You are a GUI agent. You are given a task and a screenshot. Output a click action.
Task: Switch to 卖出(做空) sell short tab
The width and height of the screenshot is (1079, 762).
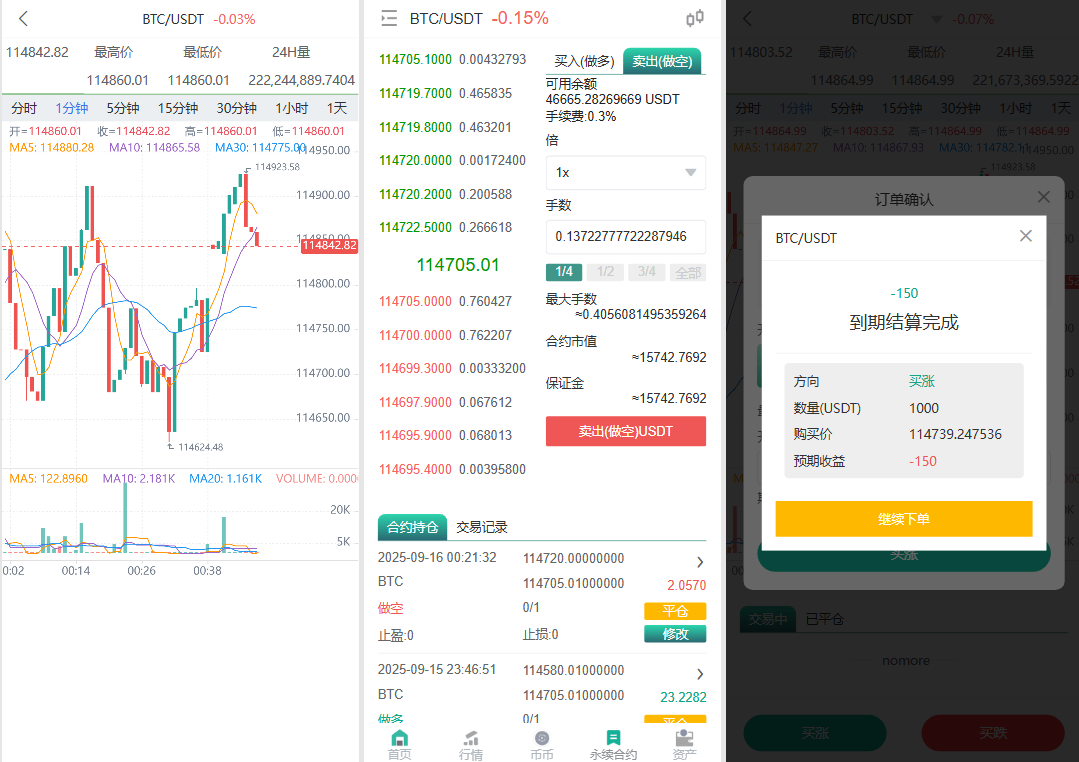coord(662,61)
